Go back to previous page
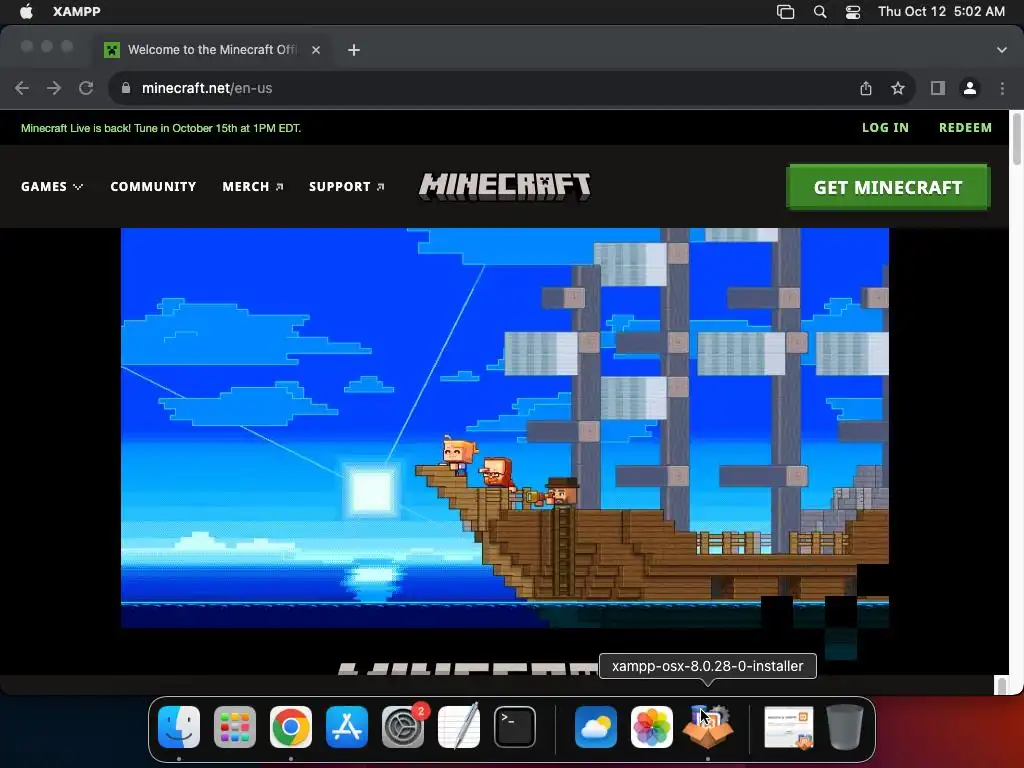 [22, 88]
